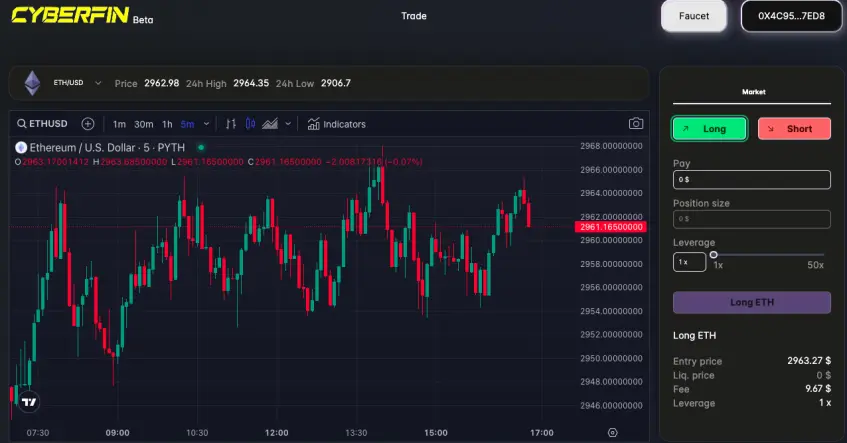This screenshot has height=443, width=847.
Task: Select the 5m timeframe
Action: tap(187, 124)
